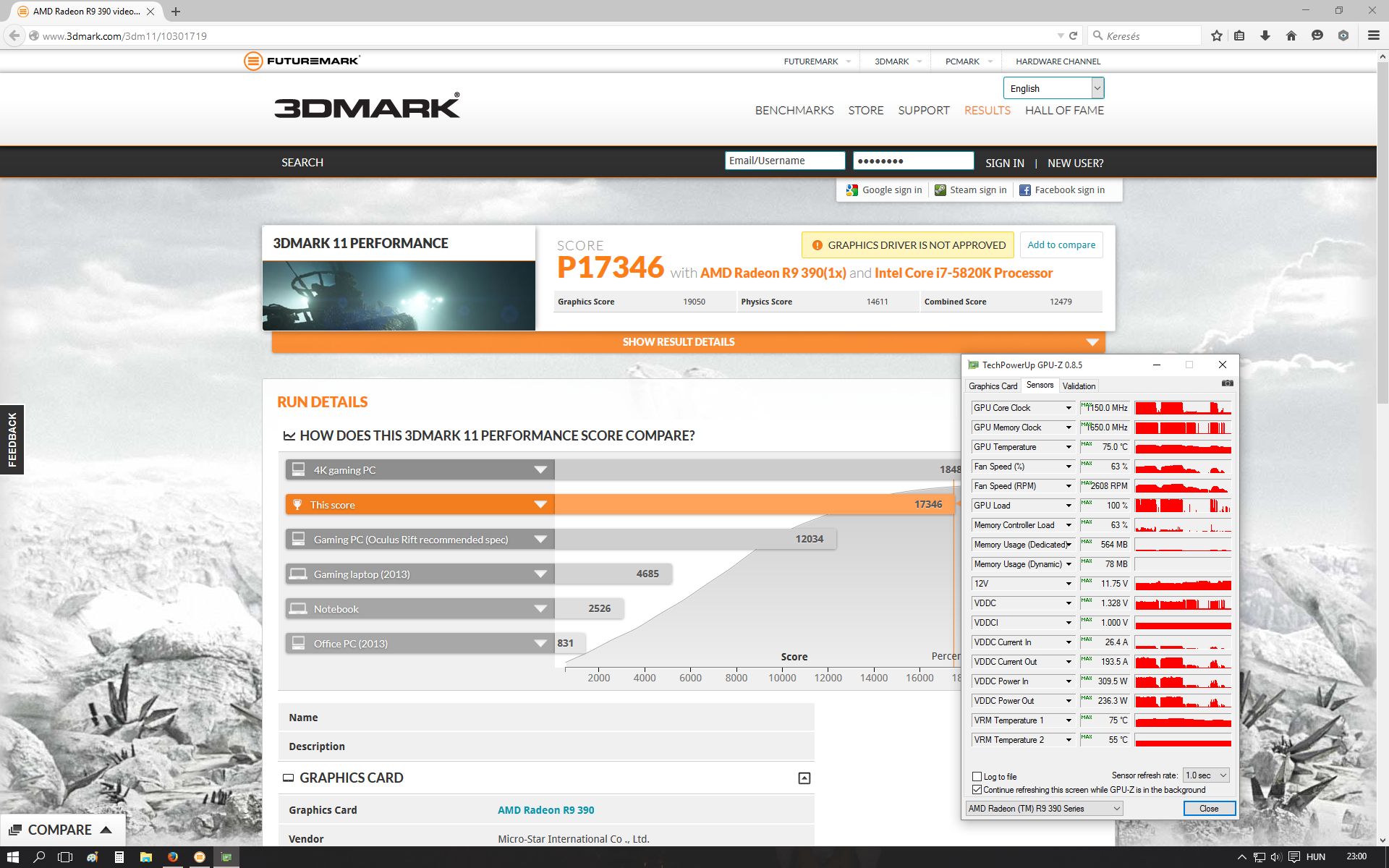The image size is (1389, 868).
Task: Open the FEEDBACK side tab
Action: point(12,439)
